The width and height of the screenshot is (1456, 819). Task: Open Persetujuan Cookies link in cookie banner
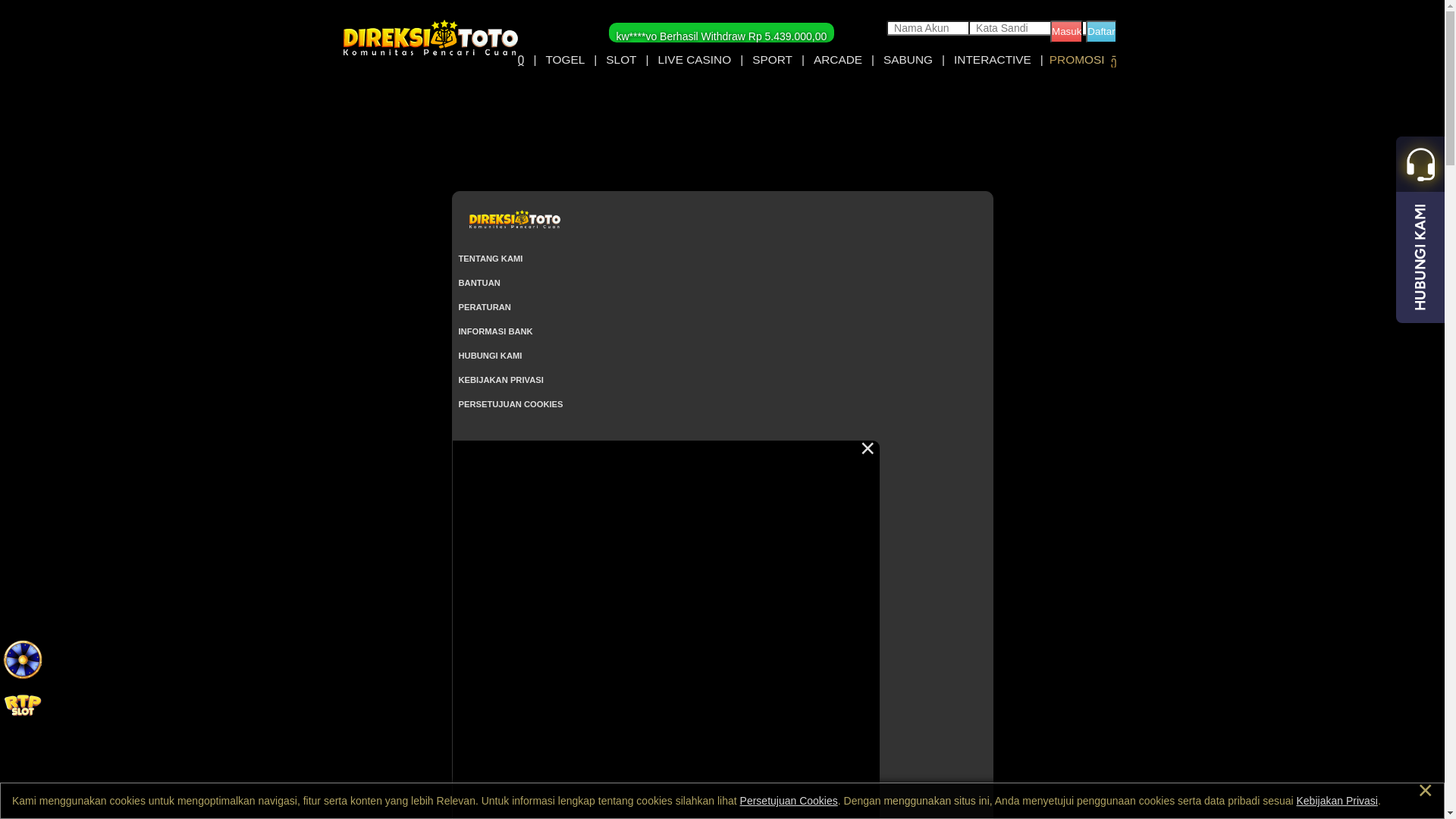[x=789, y=801]
